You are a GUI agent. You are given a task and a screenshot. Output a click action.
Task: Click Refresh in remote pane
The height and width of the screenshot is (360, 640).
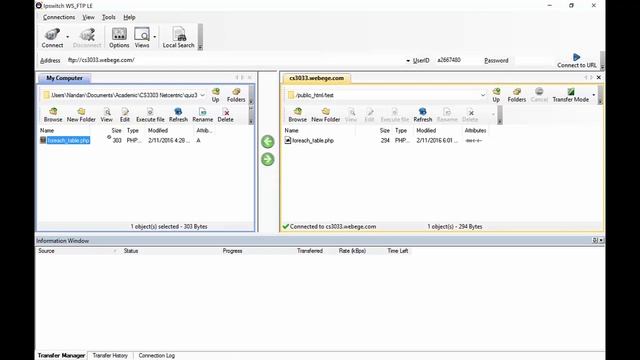422,115
